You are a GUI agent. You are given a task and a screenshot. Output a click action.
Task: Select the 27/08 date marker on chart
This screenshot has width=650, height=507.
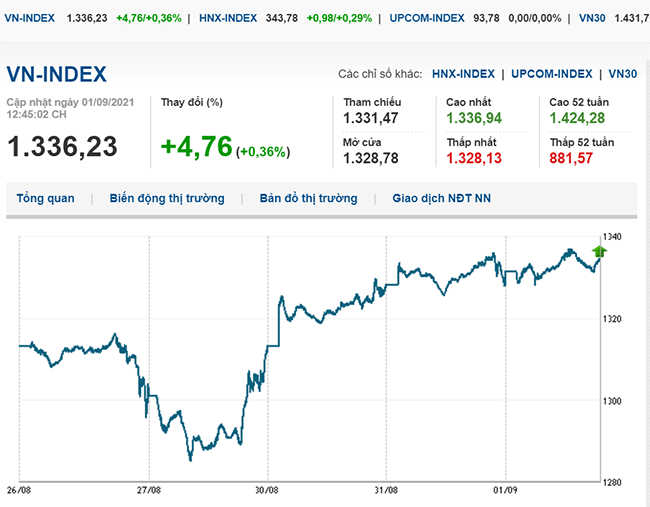tap(148, 490)
